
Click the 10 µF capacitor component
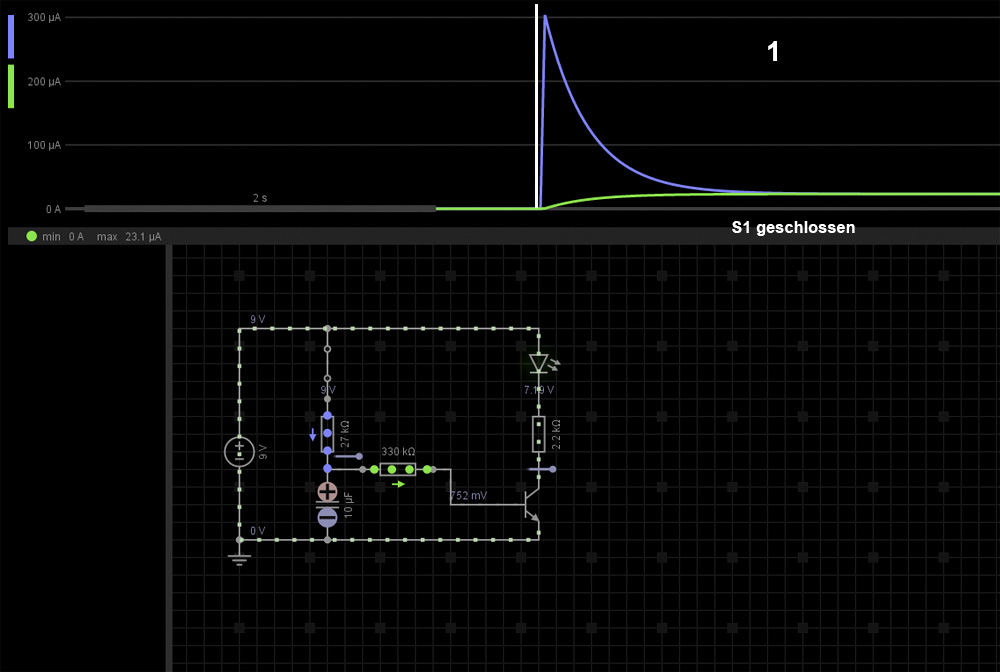tap(327, 504)
